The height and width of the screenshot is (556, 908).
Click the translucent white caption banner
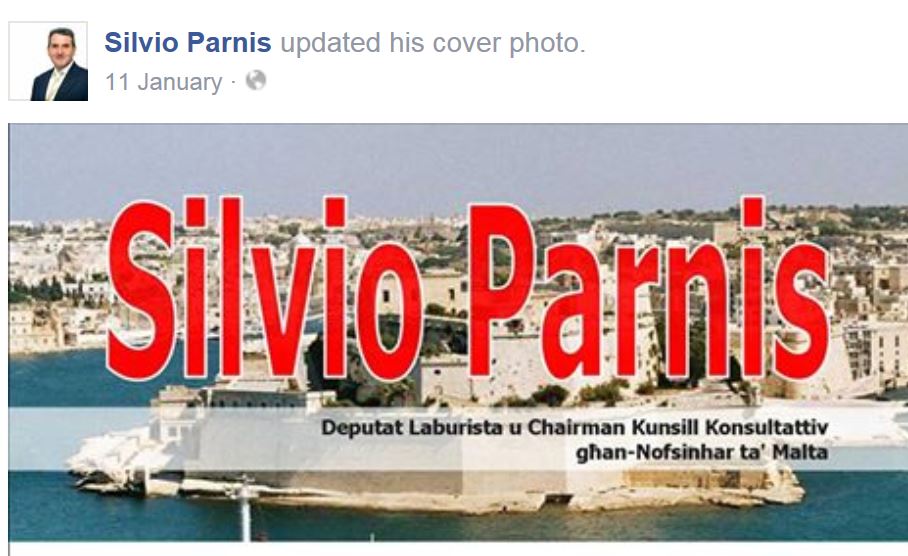pyautogui.click(x=457, y=438)
